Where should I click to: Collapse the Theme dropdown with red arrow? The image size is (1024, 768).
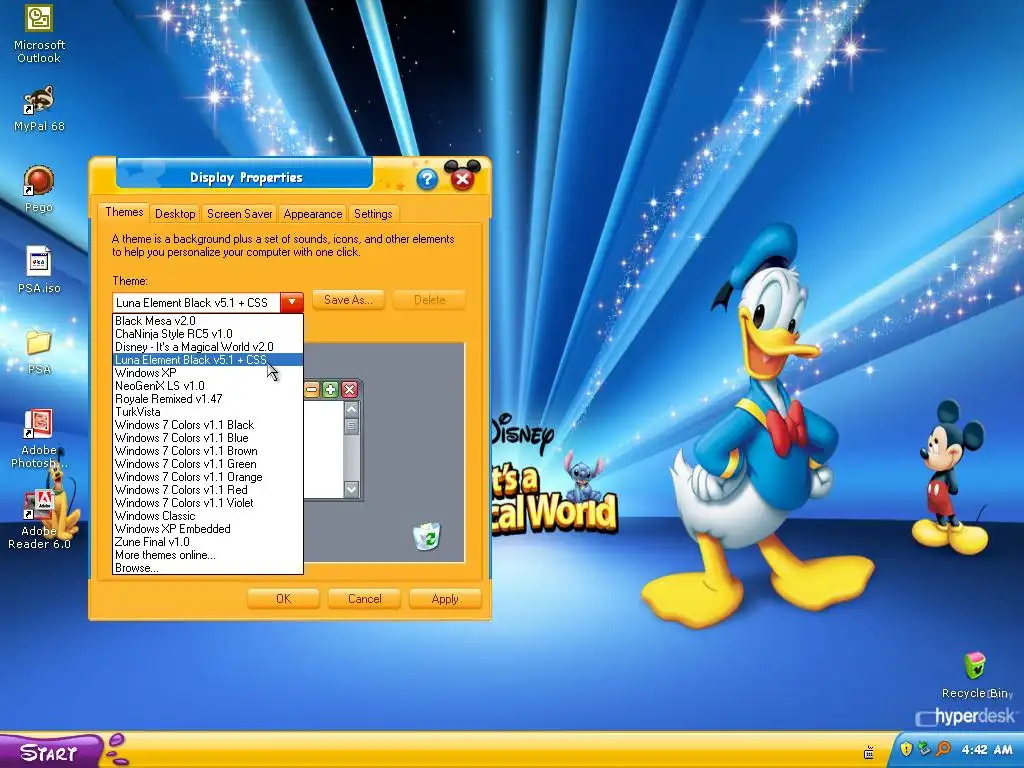pos(292,302)
